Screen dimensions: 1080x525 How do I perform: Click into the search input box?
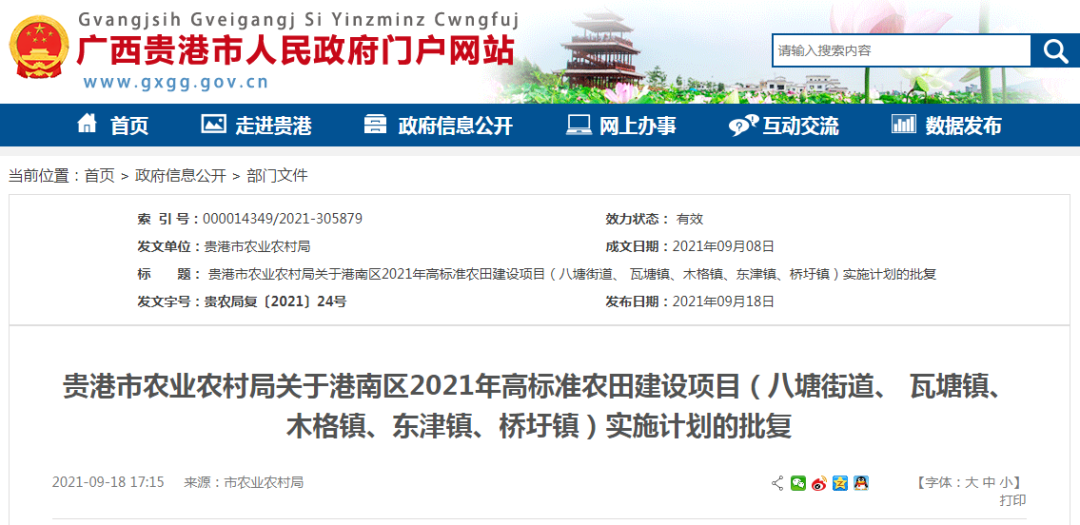[x=900, y=51]
